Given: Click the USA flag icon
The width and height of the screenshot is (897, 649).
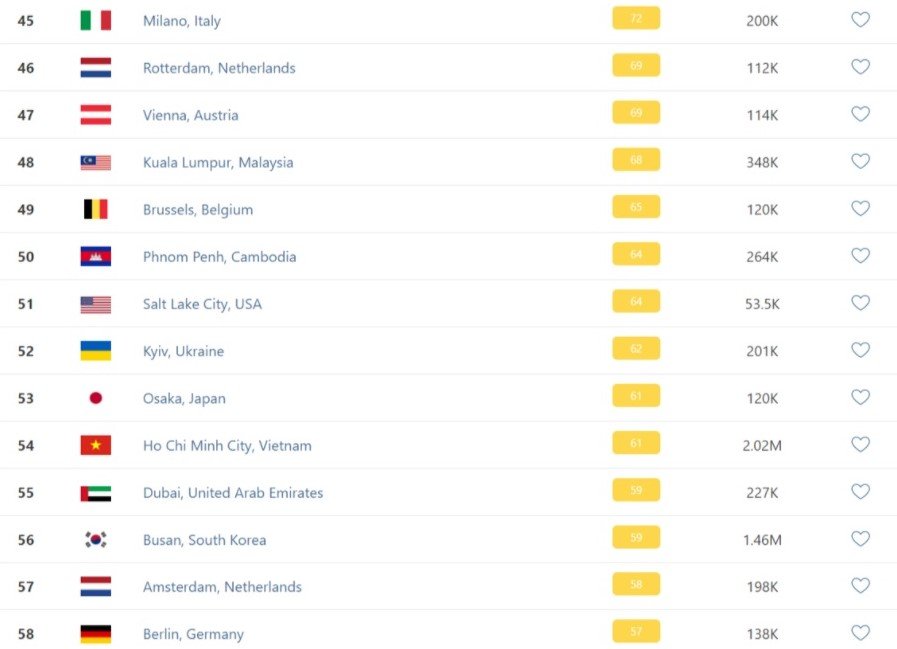Looking at the screenshot, I should (96, 304).
